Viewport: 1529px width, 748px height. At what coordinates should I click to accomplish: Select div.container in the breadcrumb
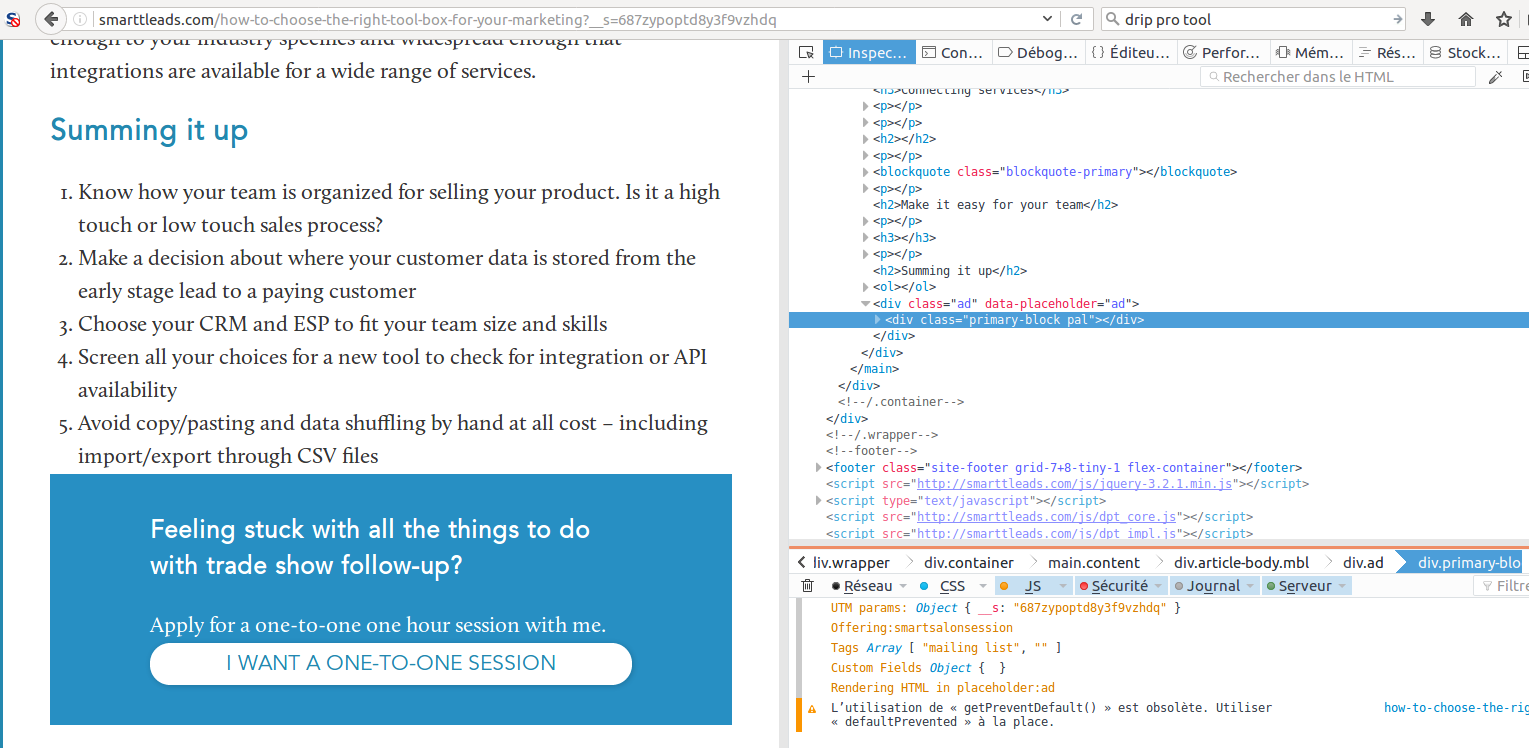coord(969,563)
